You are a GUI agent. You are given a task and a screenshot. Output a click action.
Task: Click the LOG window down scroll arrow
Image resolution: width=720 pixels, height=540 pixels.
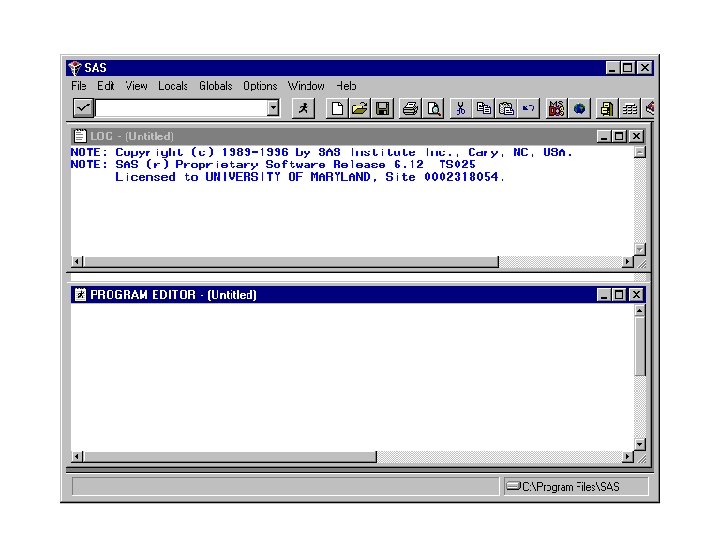(640, 249)
